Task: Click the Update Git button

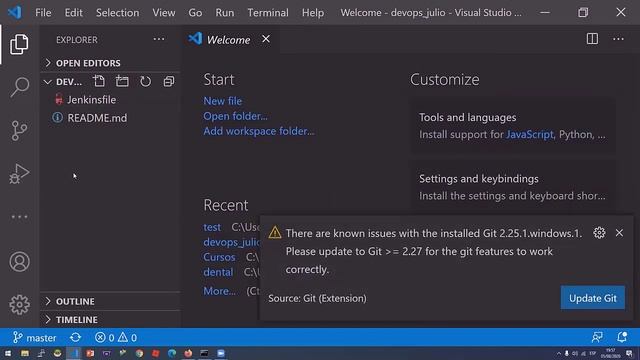Action: coord(593,298)
